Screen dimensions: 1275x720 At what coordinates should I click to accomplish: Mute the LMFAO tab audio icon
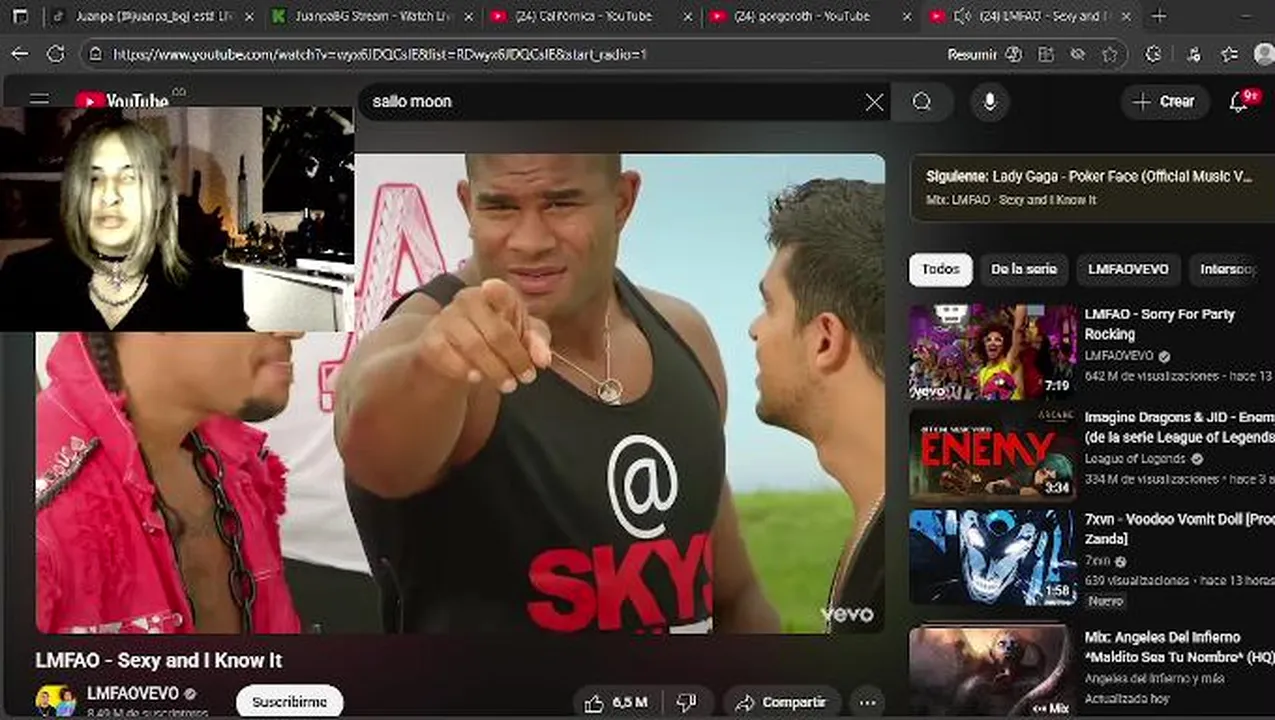pos(962,16)
